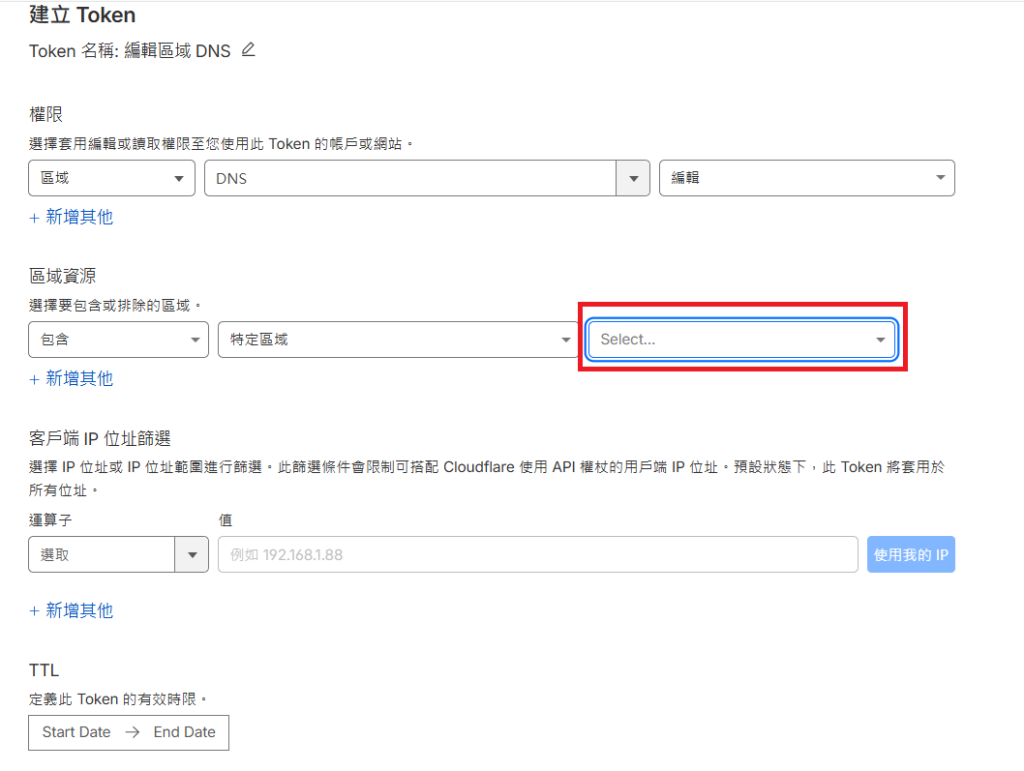This screenshot has height=771, width=1024.
Task: Select the Start Date field in TTL
Action: [x=76, y=732]
